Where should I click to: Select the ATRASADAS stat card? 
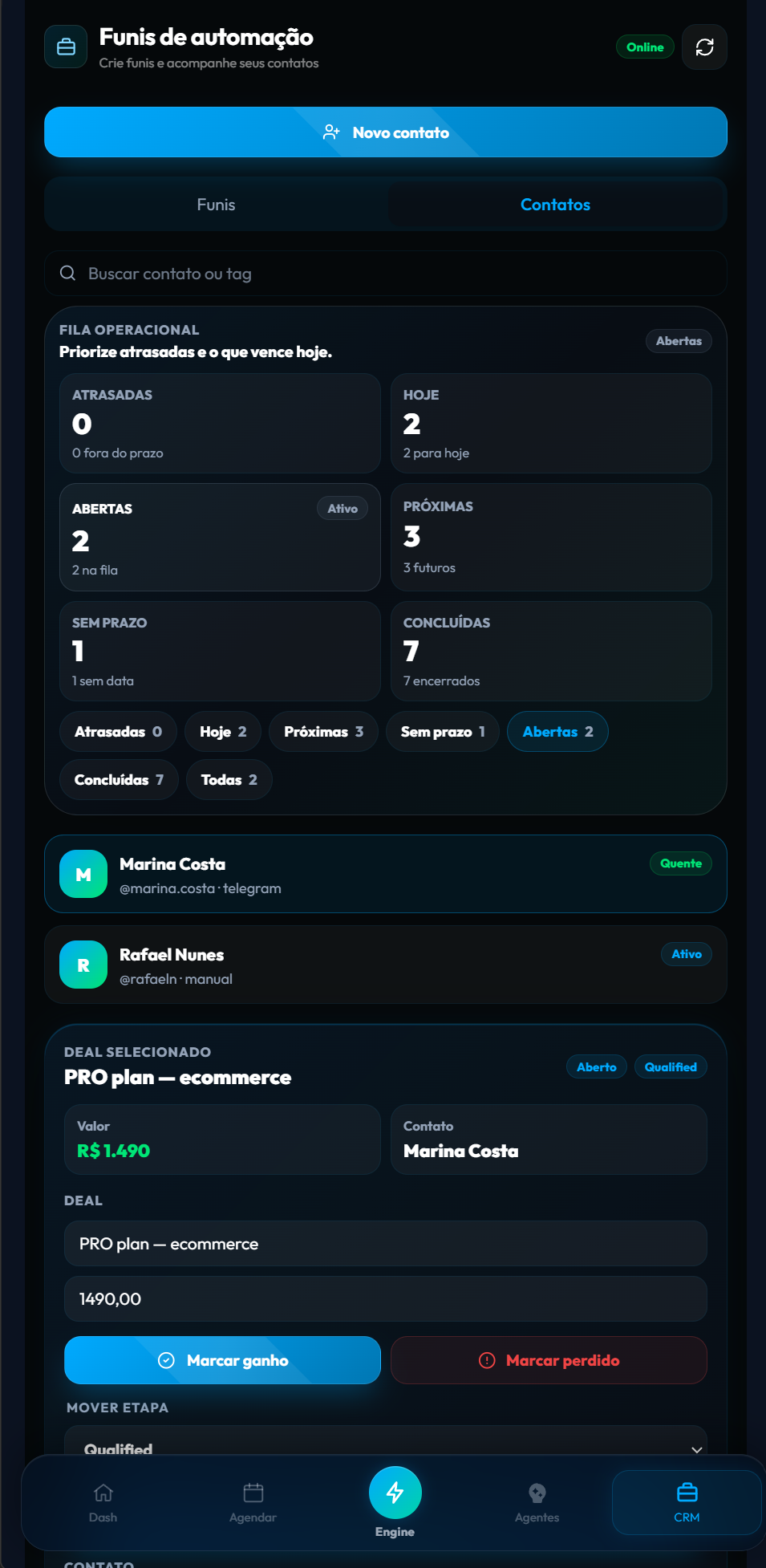tap(220, 424)
